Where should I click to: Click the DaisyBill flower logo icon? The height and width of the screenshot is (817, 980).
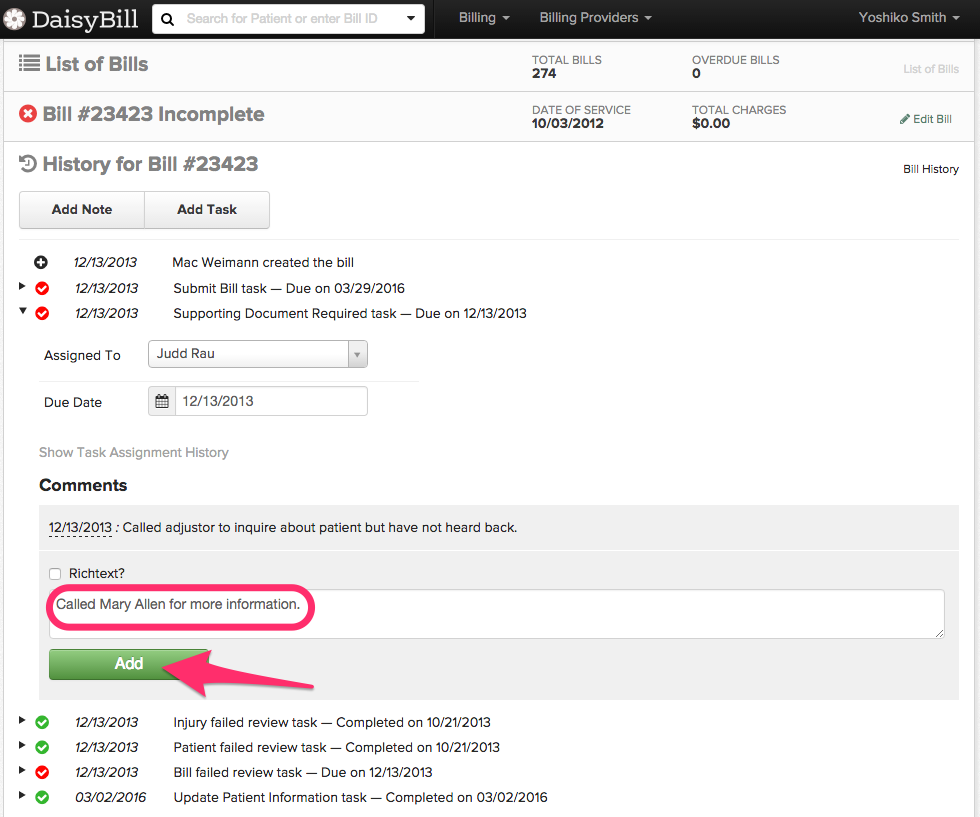14,19
